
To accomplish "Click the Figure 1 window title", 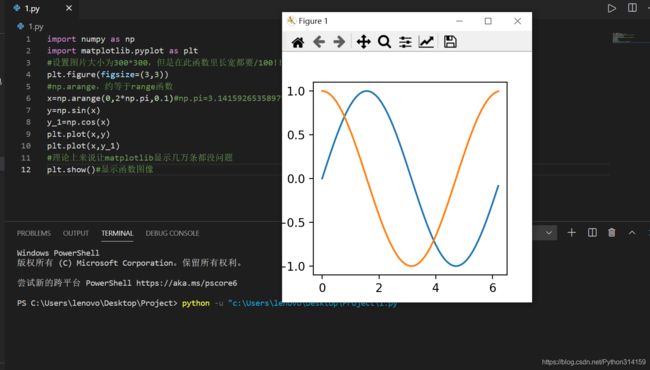I will tap(313, 21).
